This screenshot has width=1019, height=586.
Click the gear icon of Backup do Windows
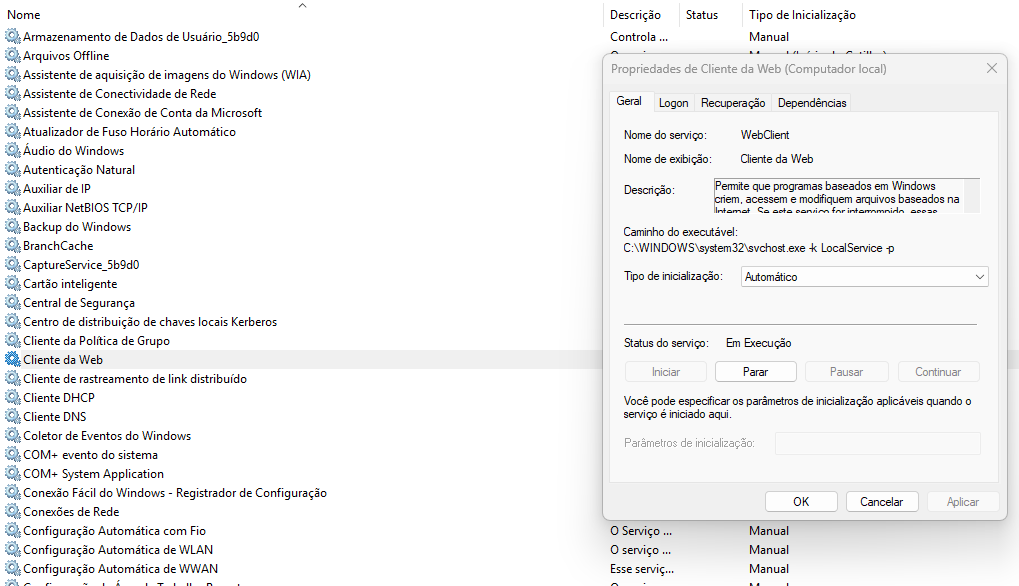(x=12, y=227)
